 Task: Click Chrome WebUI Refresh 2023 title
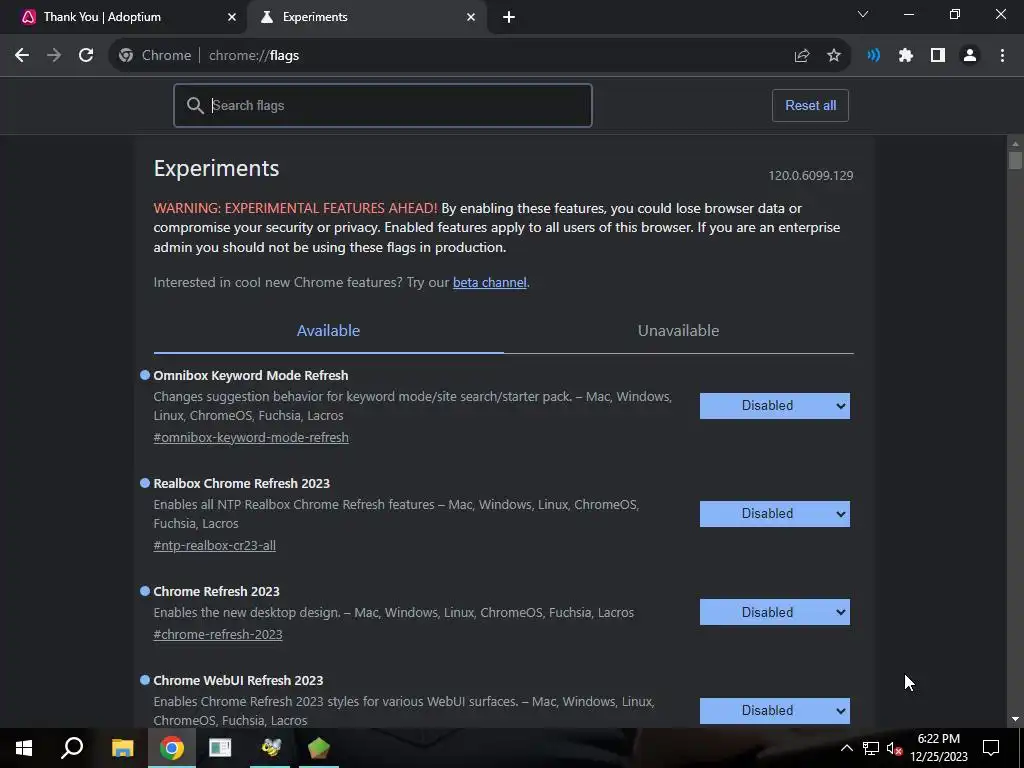coord(238,680)
